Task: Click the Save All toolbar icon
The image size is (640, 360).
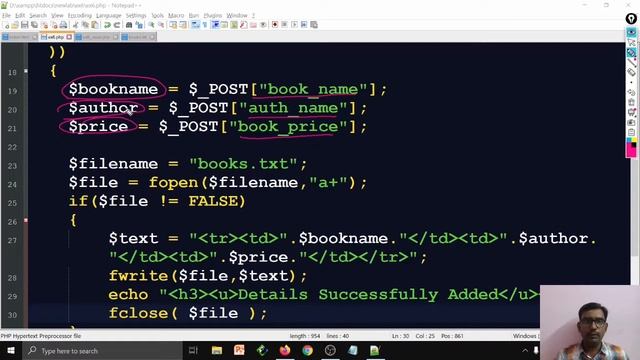Action: tap(34, 25)
